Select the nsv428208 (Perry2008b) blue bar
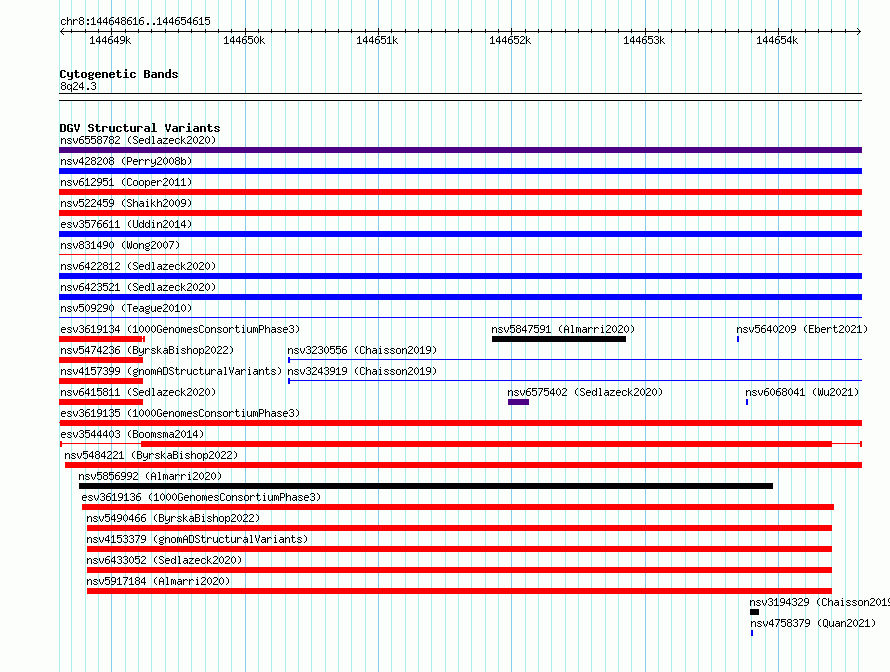Screen dimensions: 890x672 pyautogui.click(x=460, y=171)
